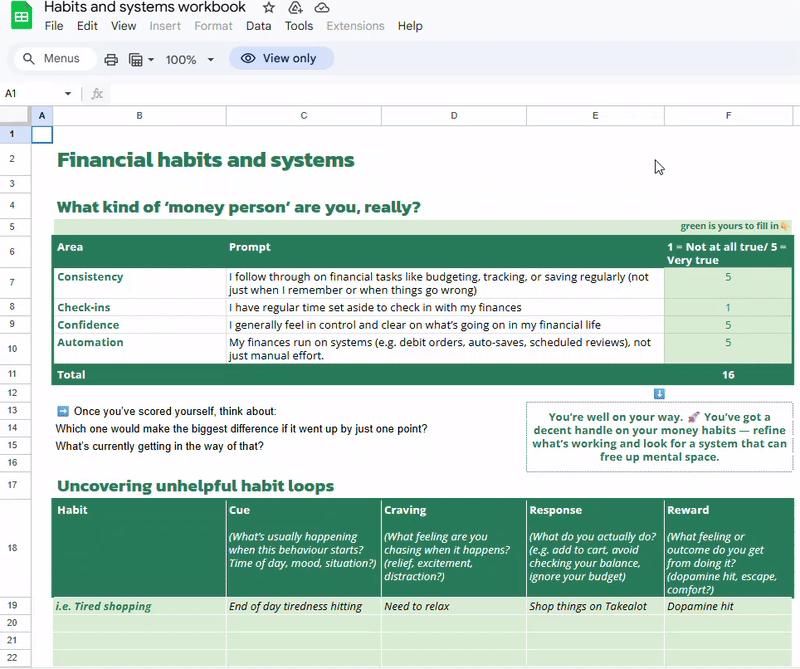Click the Check-ins score cell showing 1
The height and width of the screenshot is (669, 800).
tap(728, 307)
